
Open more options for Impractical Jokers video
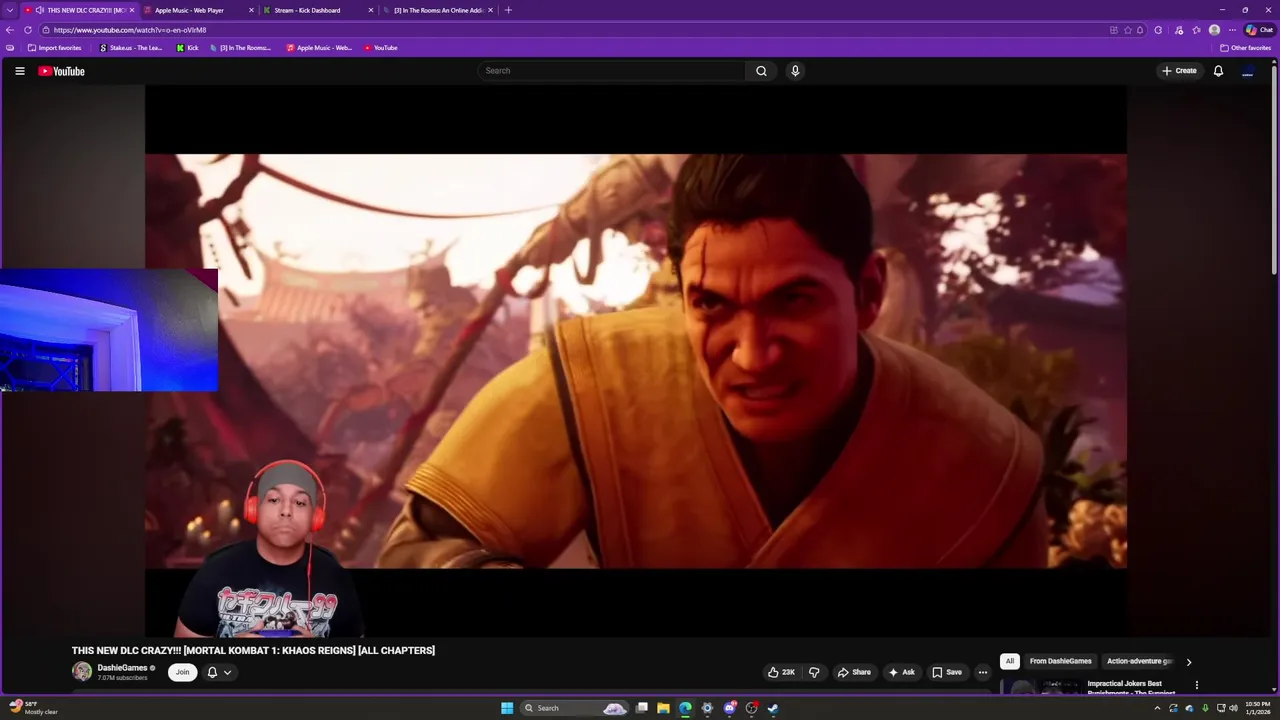(x=1196, y=685)
